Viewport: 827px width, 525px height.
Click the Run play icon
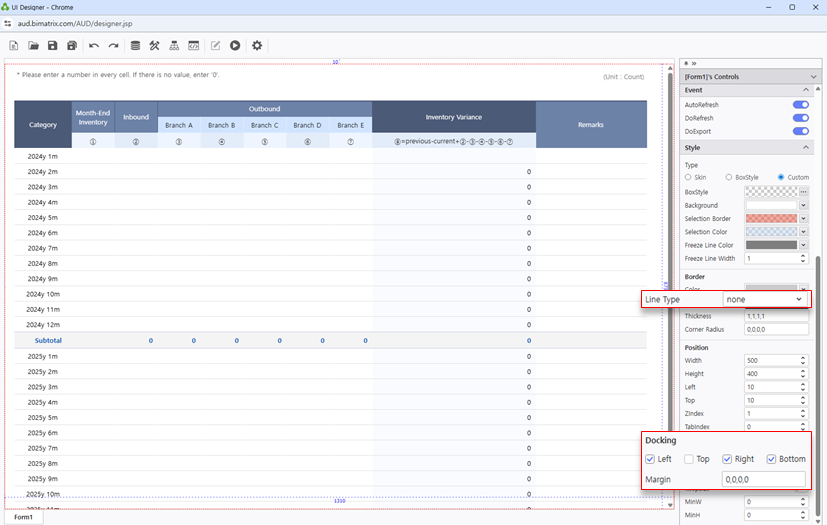[x=235, y=46]
